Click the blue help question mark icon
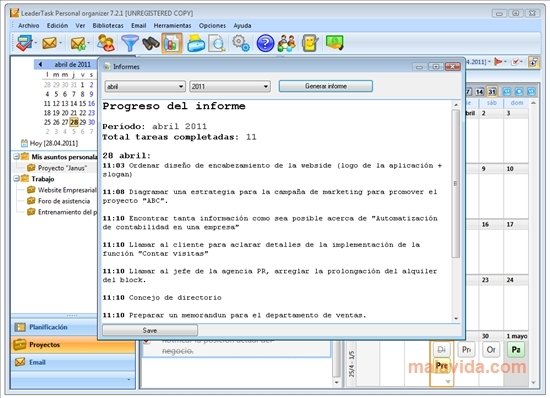Viewport: 550px width, 398px height. (265, 43)
